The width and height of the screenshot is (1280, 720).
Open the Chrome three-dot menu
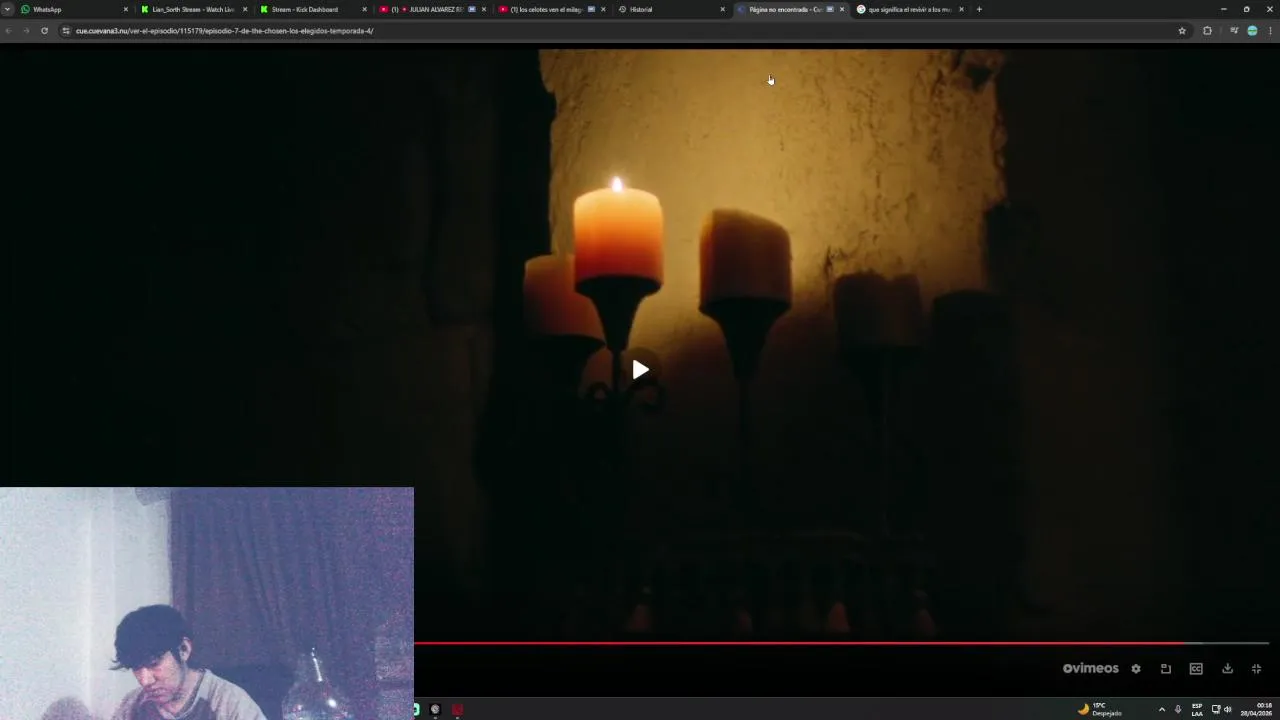[1270, 31]
